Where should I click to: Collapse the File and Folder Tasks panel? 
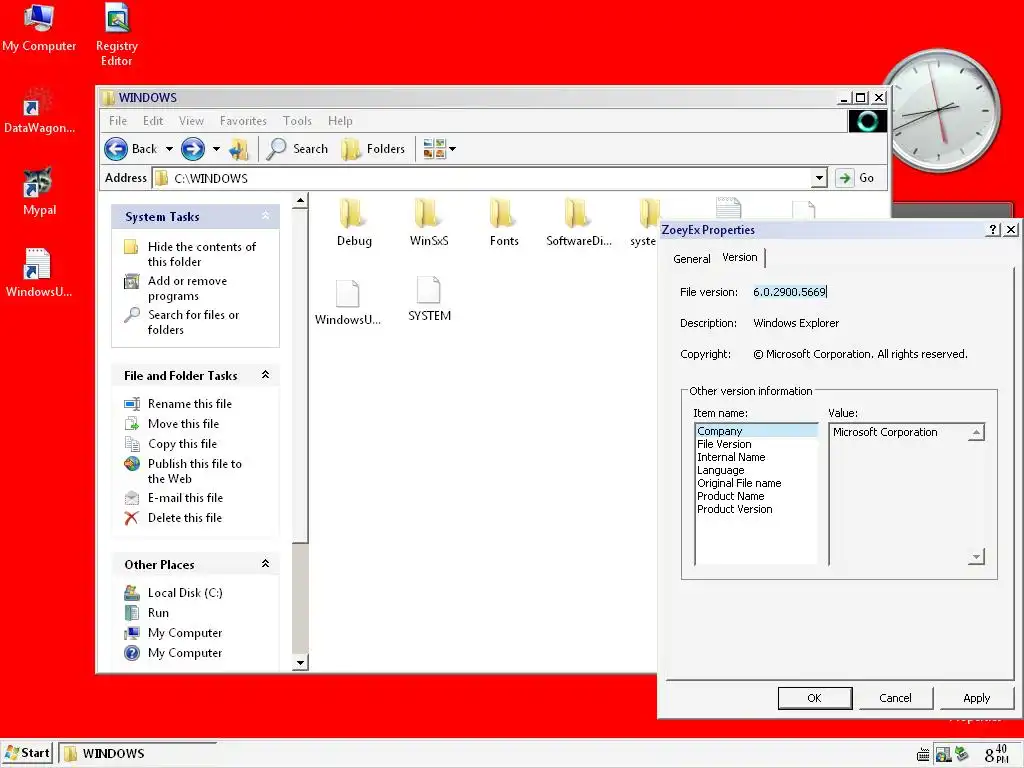click(x=265, y=375)
